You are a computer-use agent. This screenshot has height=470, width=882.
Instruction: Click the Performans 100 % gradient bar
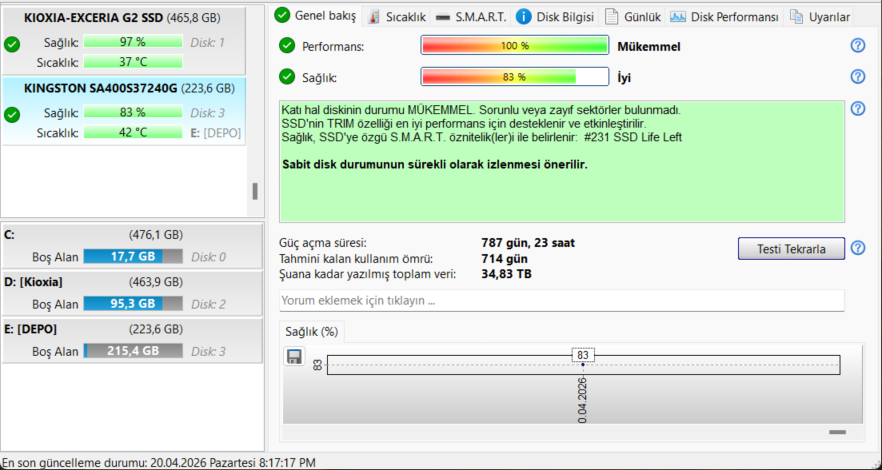pos(515,46)
